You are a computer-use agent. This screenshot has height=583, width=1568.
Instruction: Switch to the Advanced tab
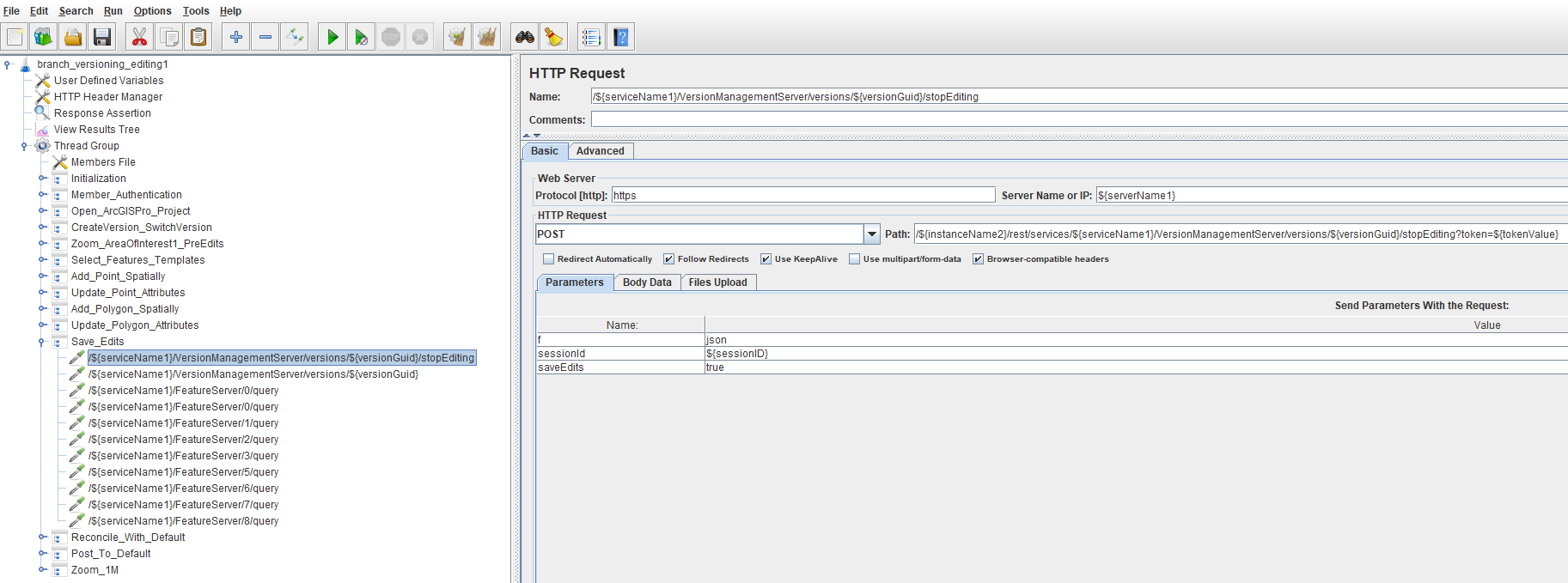pyautogui.click(x=601, y=151)
